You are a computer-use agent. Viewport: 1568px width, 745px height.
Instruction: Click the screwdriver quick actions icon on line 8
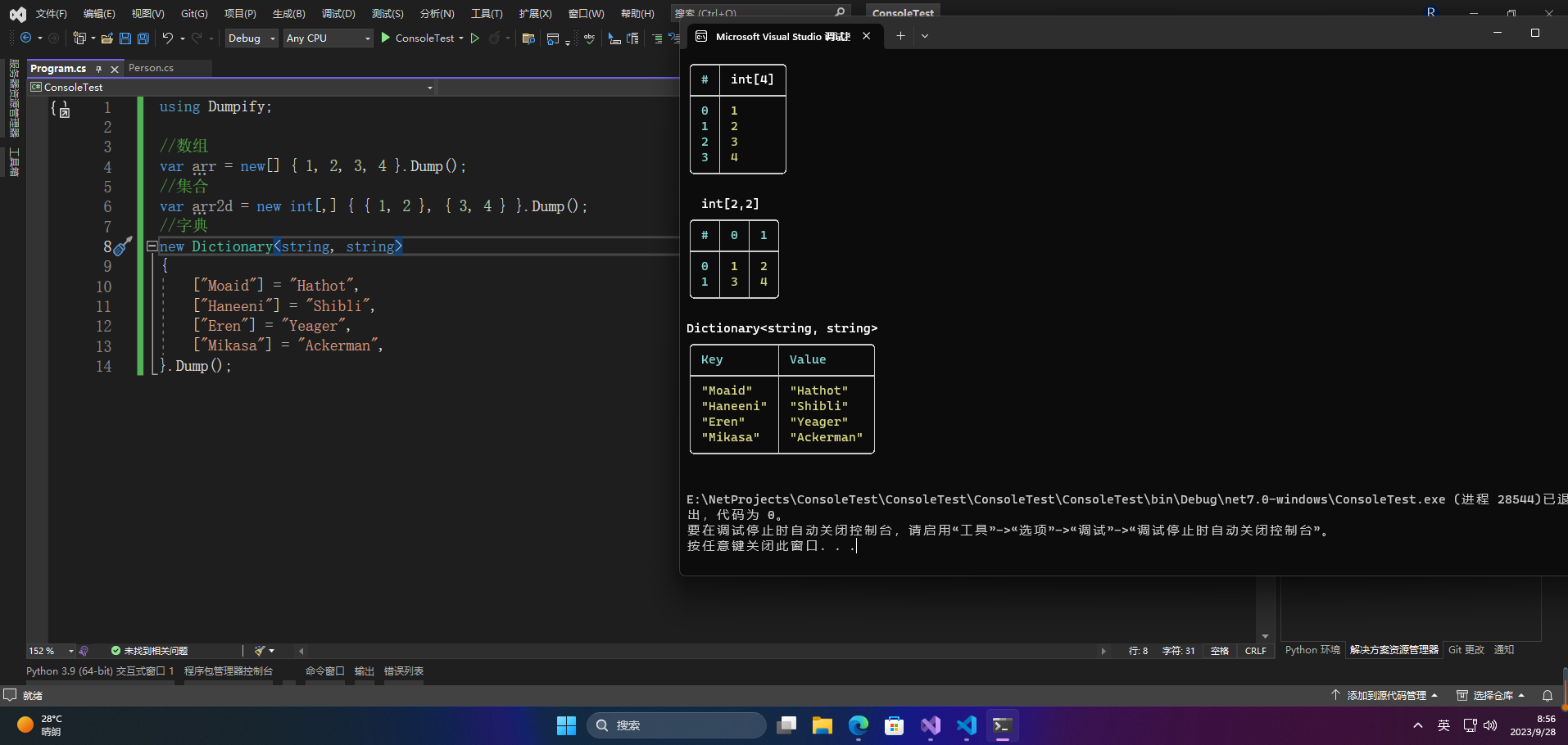[123, 246]
